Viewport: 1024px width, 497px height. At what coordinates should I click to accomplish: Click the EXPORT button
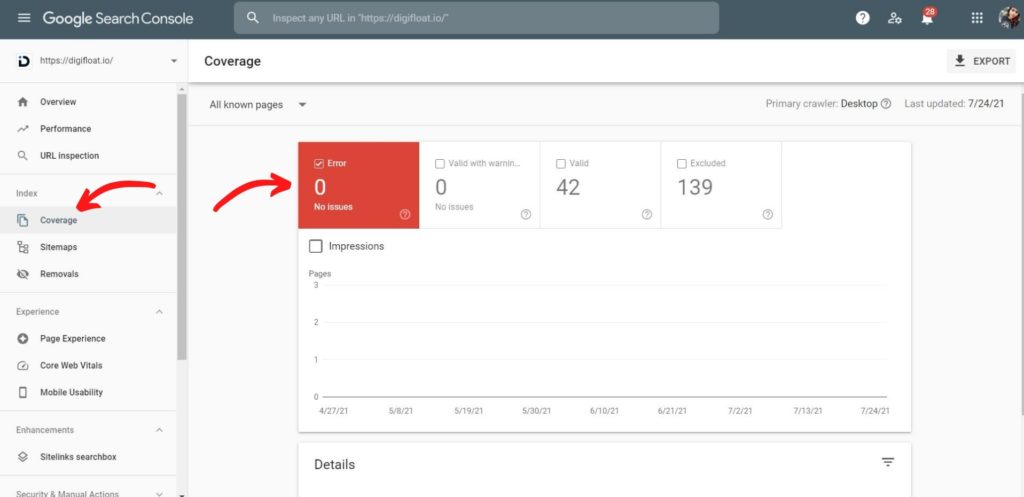pyautogui.click(x=982, y=61)
